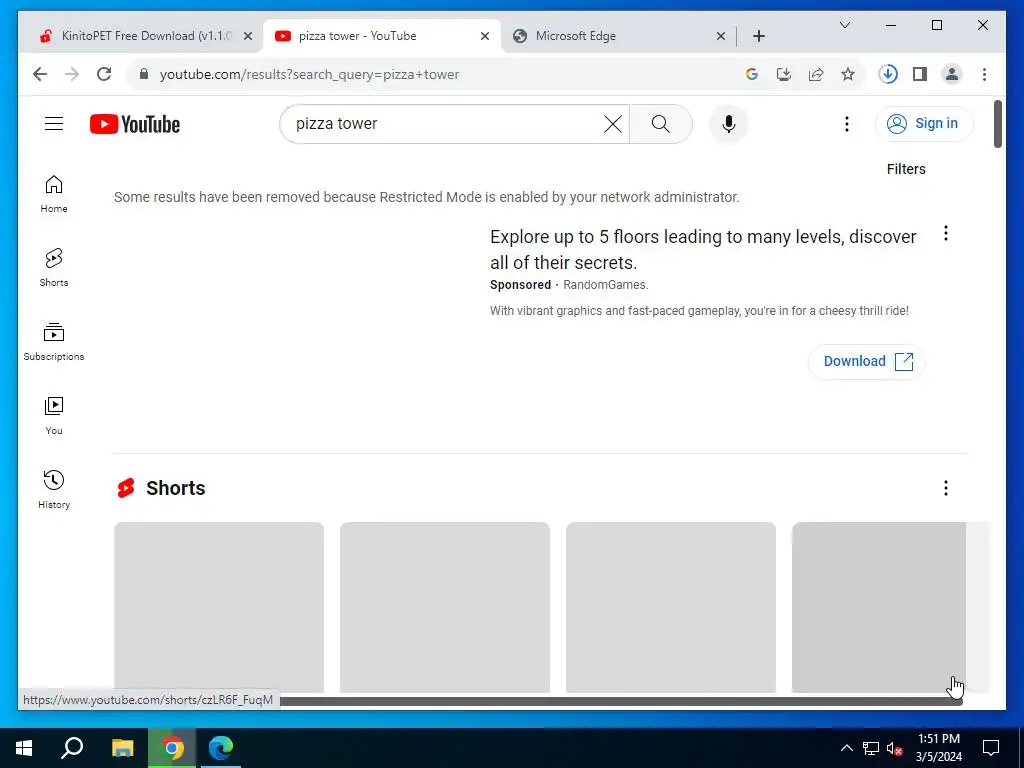Image resolution: width=1024 pixels, height=768 pixels.
Task: Open the notification center
Action: [991, 748]
